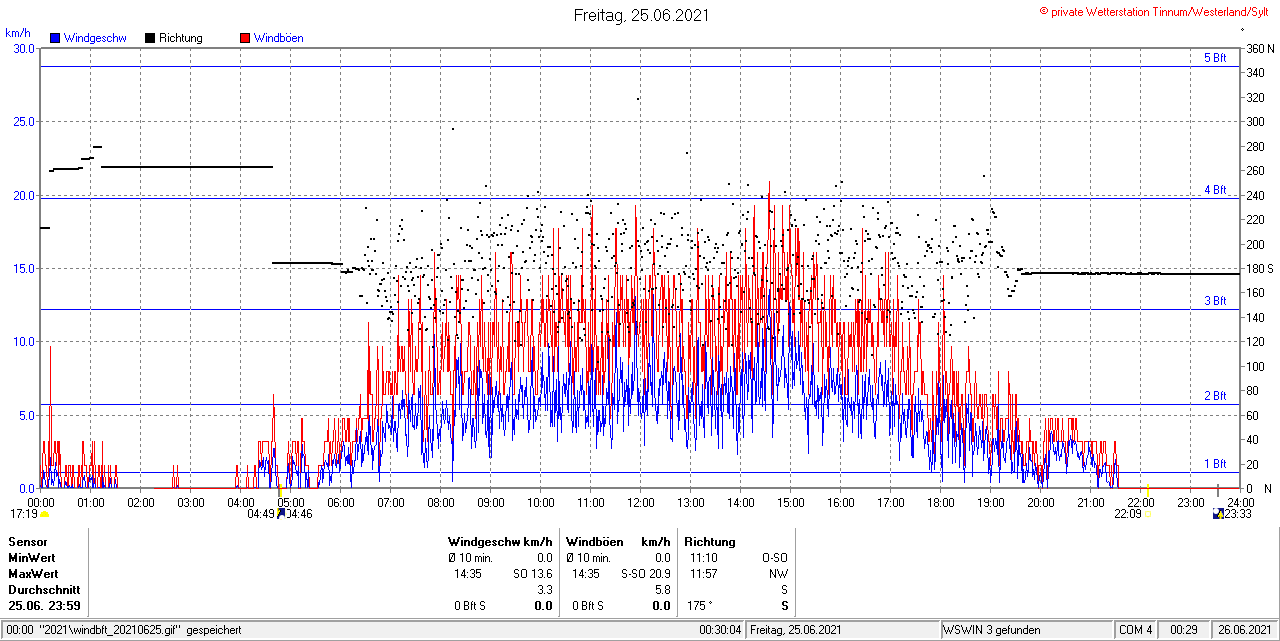Click the 3.3 average wind speed value
The width and height of the screenshot is (1280, 641).
[x=544, y=590]
